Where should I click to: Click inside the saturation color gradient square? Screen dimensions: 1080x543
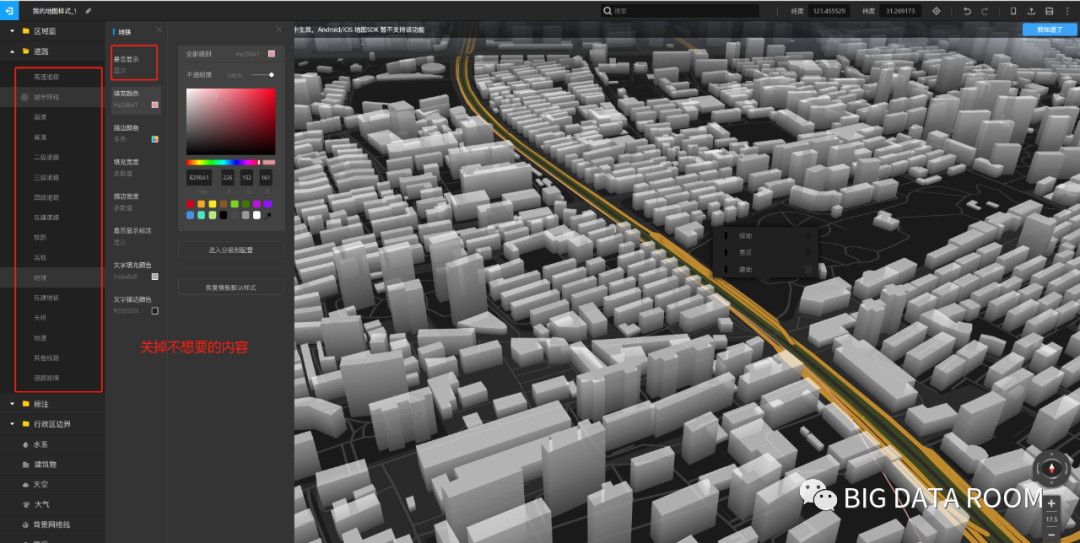pyautogui.click(x=231, y=121)
